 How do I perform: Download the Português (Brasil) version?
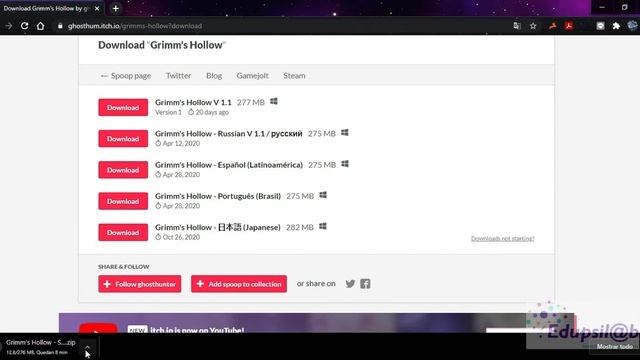tap(123, 201)
